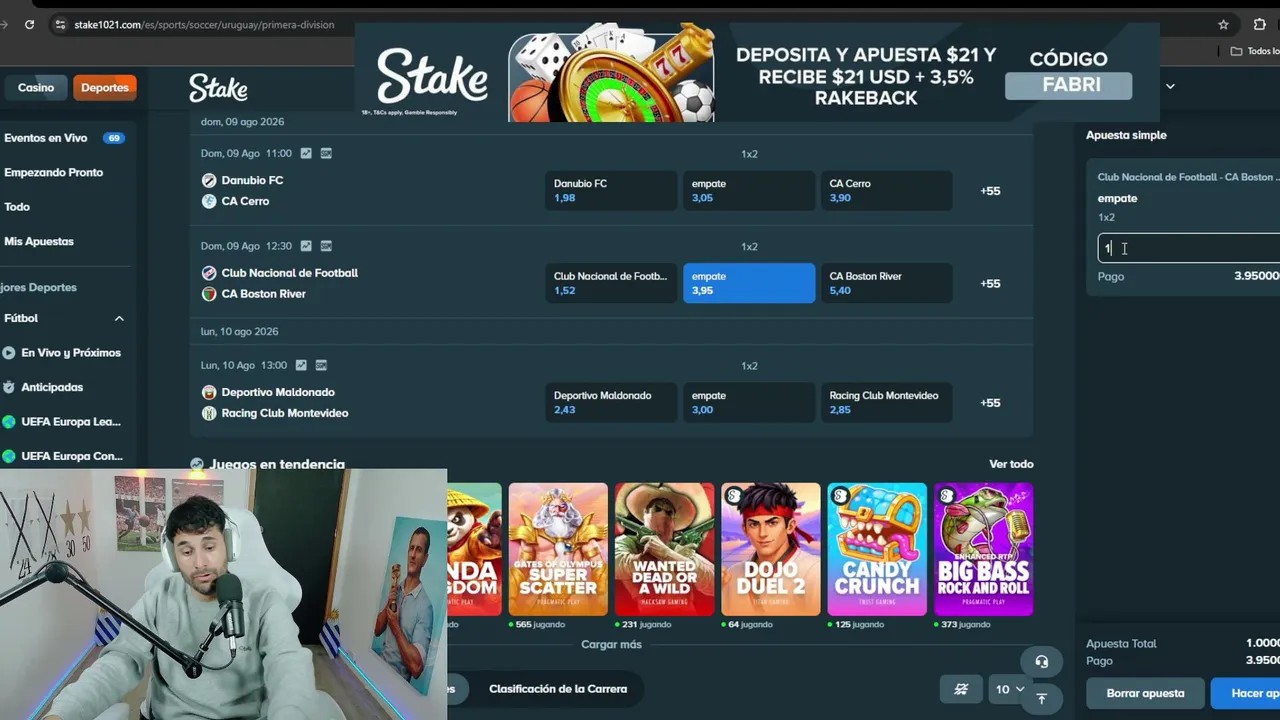Viewport: 1280px width, 720px height.
Task: Click the CA Boston River crest
Action: tap(209, 294)
